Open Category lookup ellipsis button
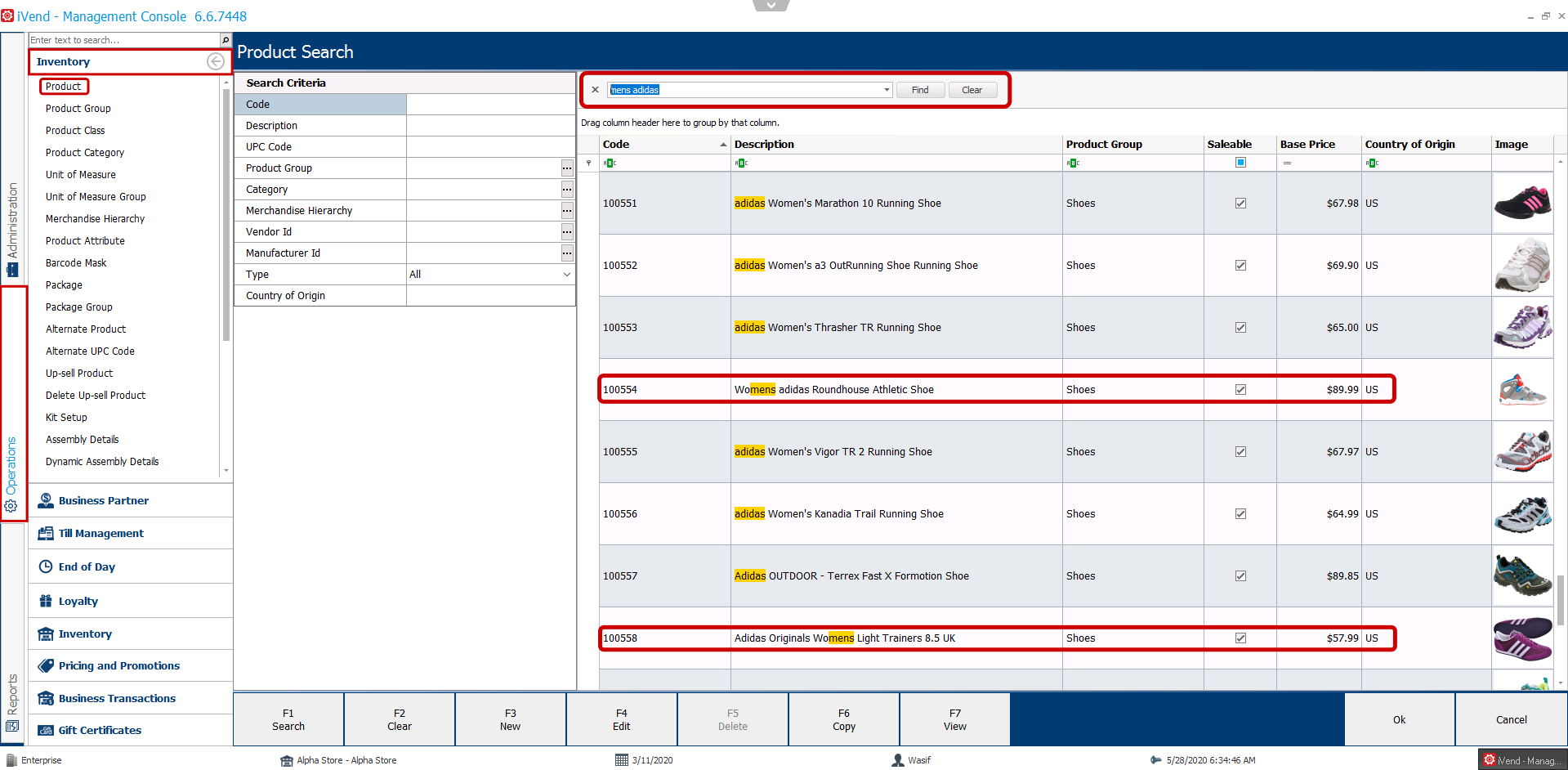The height and width of the screenshot is (770, 1568). click(x=567, y=190)
